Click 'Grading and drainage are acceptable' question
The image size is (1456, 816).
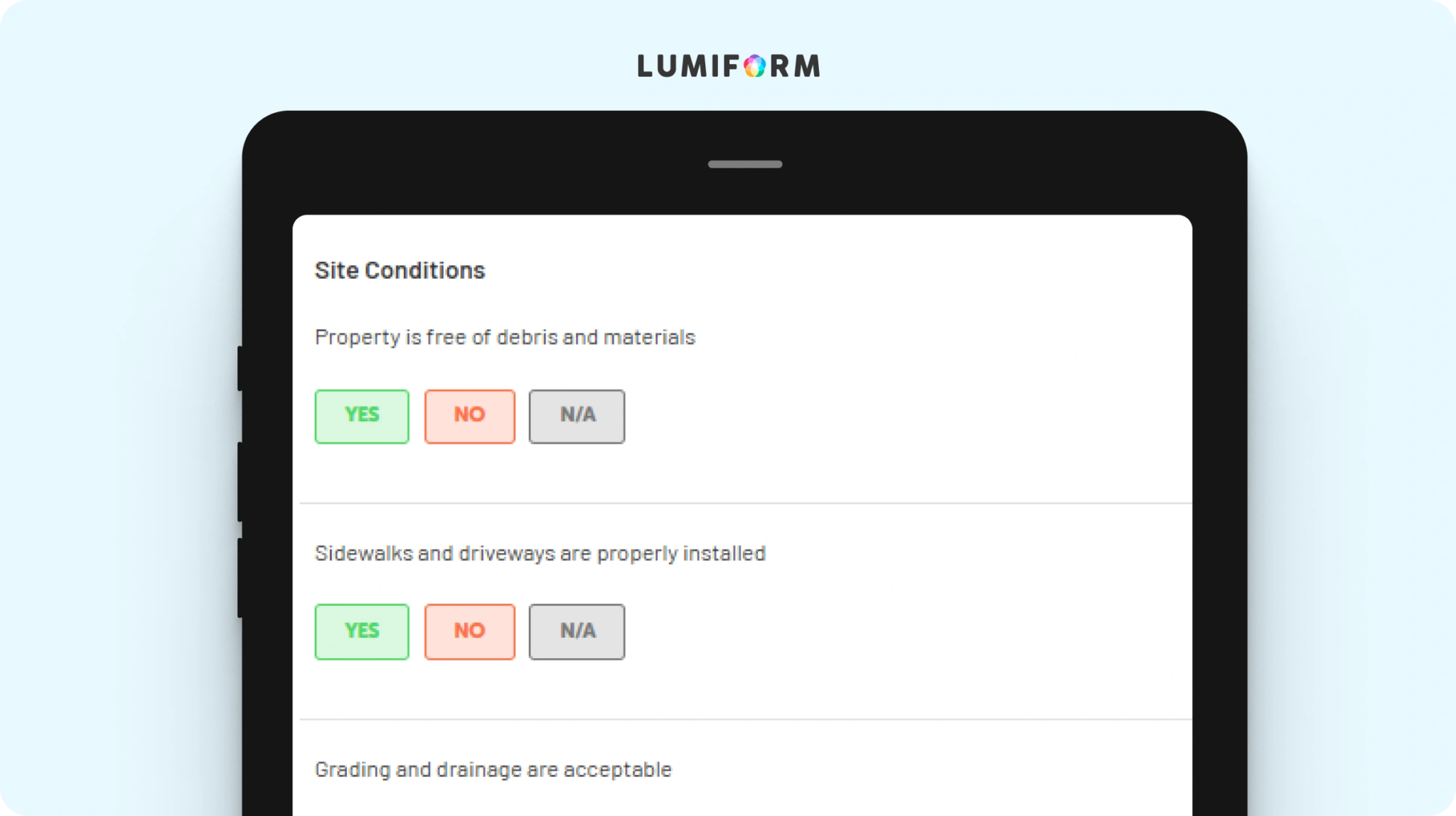493,770
